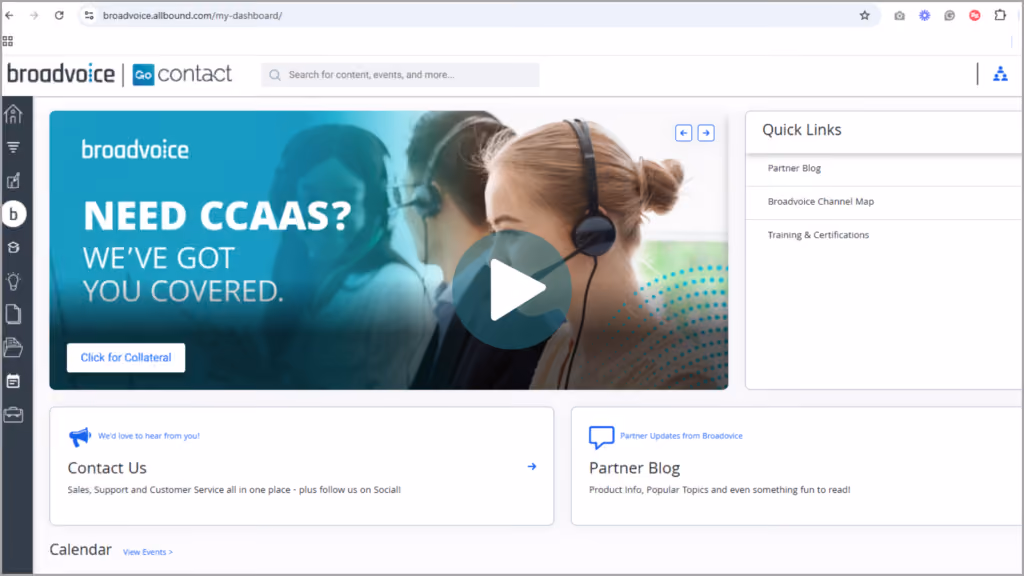1024x576 pixels.
Task: Click the lightbulb sidebar icon
Action: click(13, 281)
